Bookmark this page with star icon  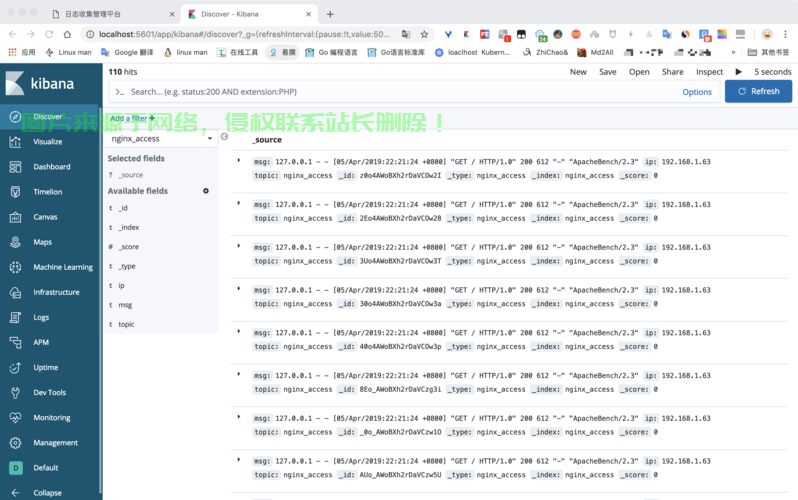pyautogui.click(x=424, y=34)
